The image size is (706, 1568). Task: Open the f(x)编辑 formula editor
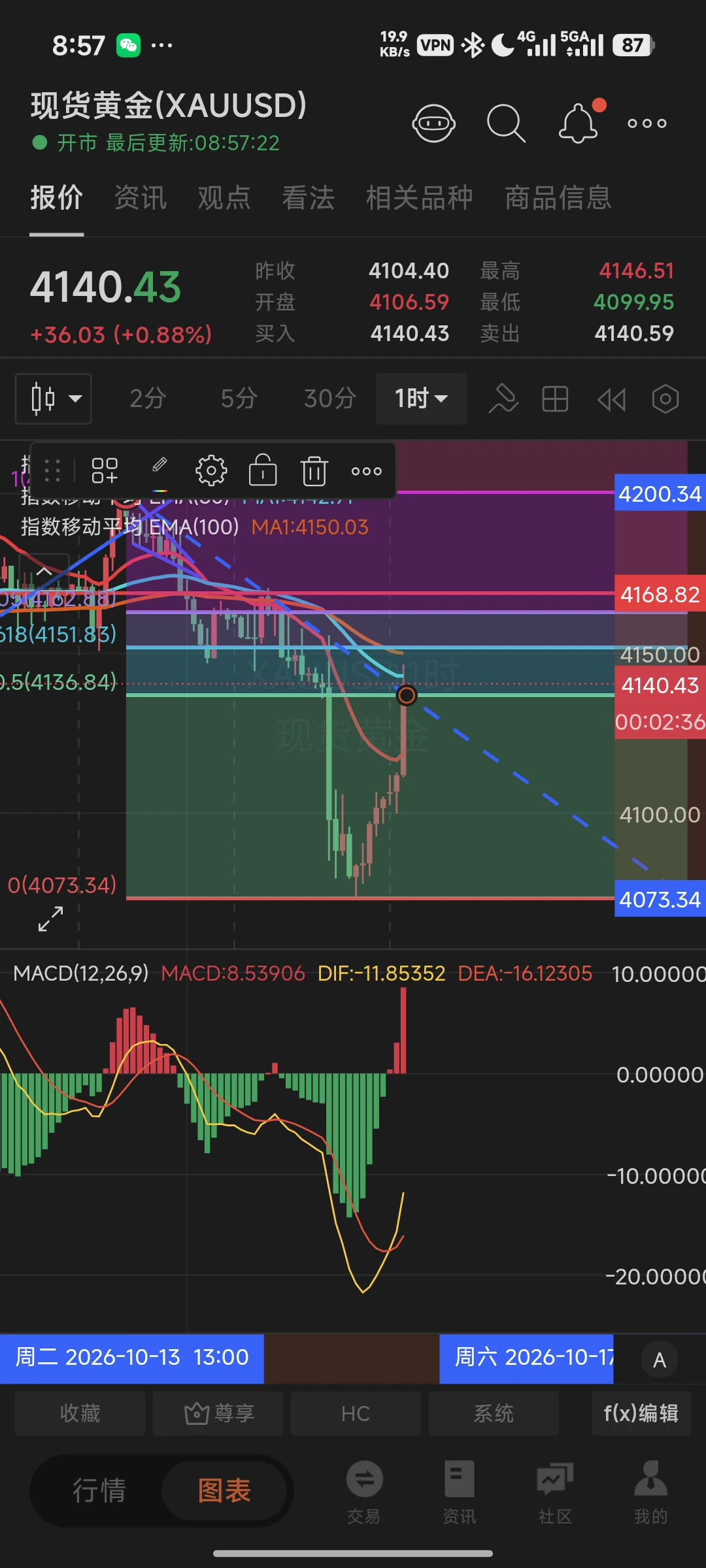641,1413
